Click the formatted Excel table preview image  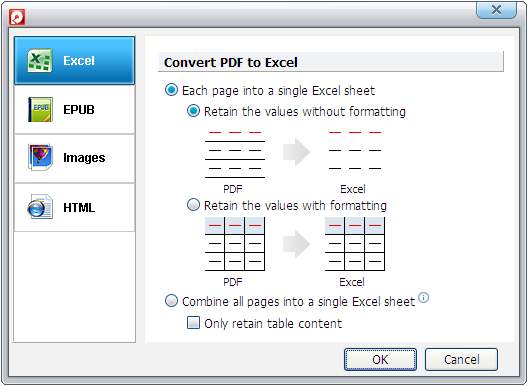(x=355, y=244)
